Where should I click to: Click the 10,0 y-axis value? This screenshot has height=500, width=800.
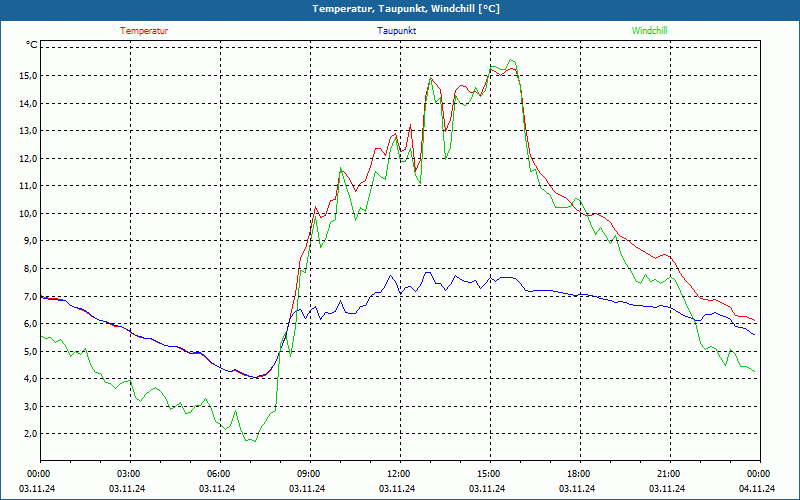pyautogui.click(x=29, y=213)
